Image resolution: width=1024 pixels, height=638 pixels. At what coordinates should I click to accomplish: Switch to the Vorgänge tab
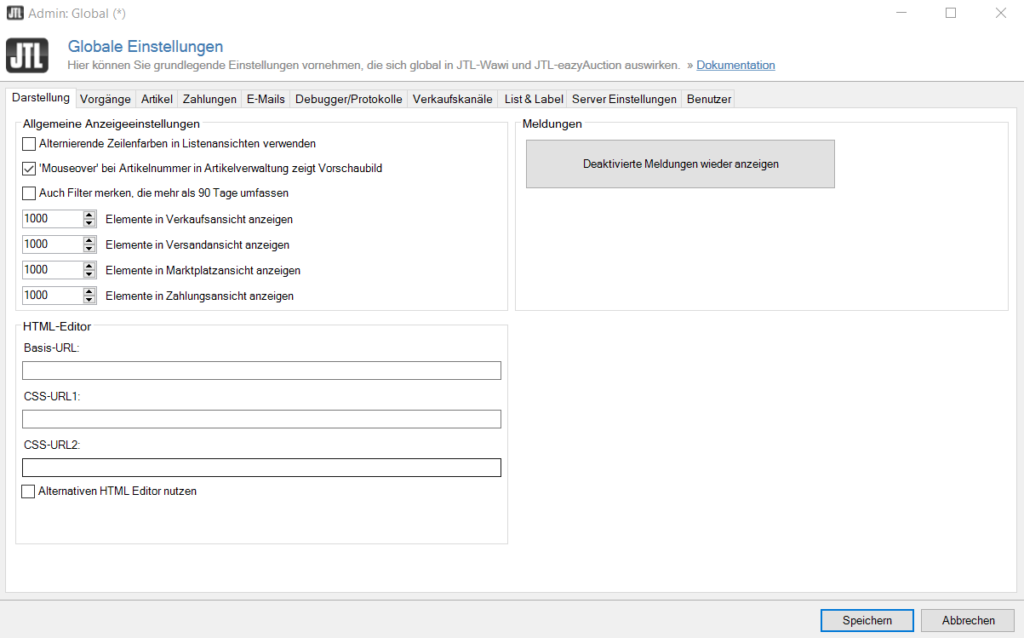[x=105, y=99]
